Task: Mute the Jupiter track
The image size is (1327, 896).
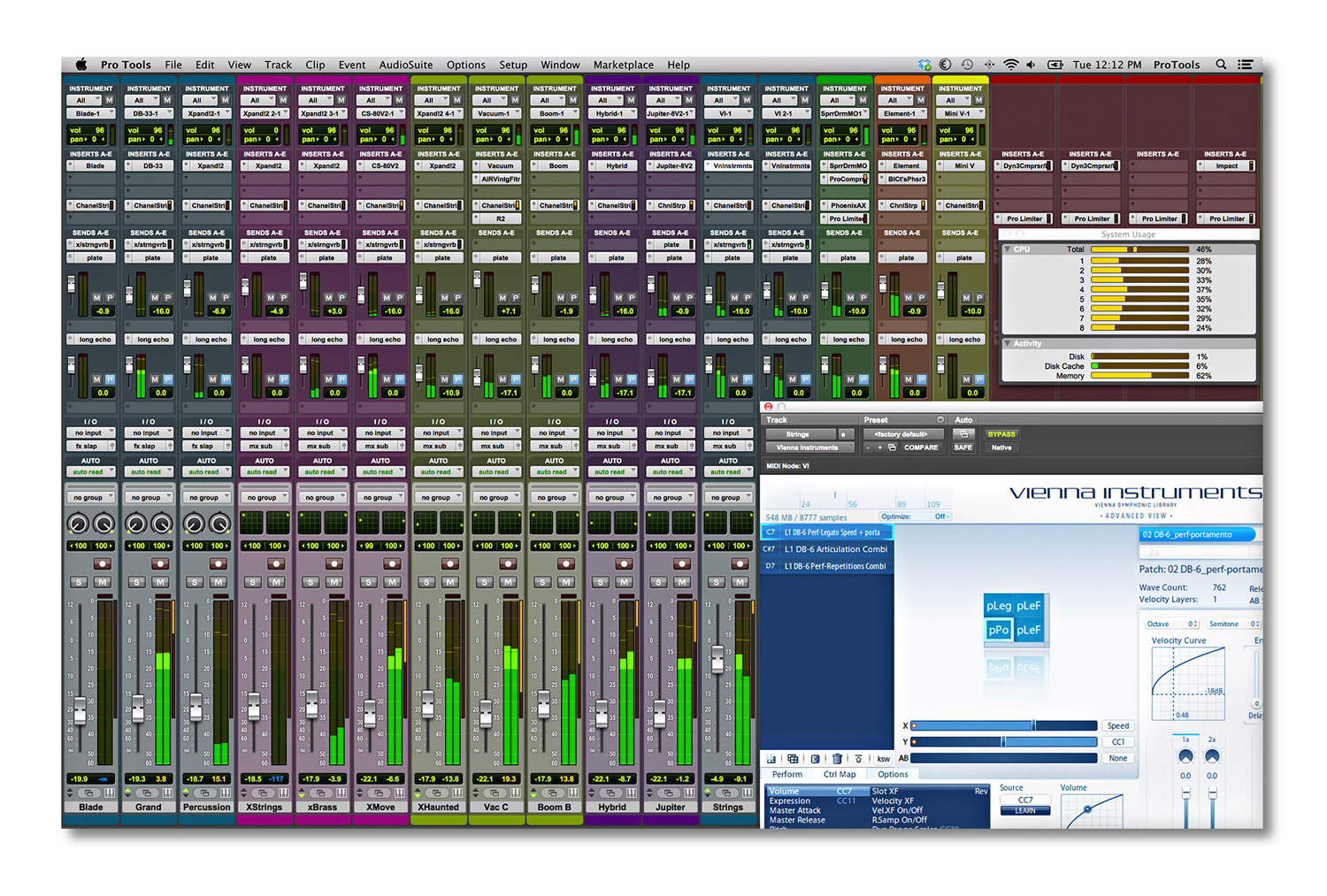Action: pyautogui.click(x=681, y=582)
